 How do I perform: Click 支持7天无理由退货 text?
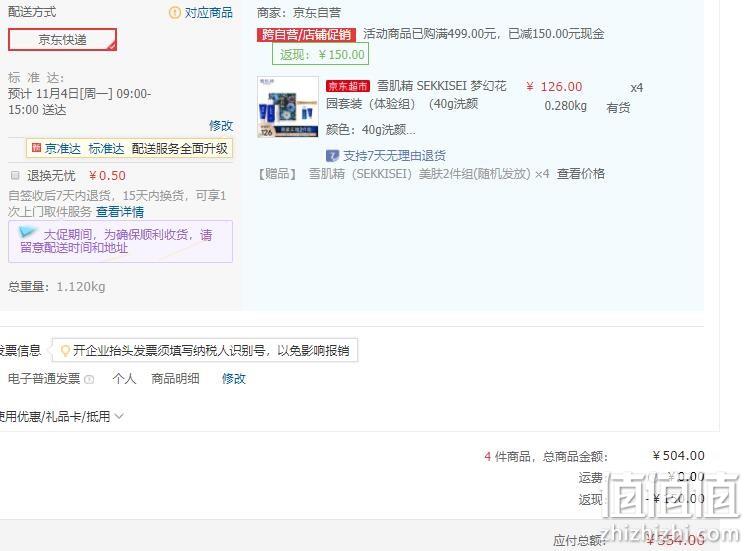click(394, 155)
